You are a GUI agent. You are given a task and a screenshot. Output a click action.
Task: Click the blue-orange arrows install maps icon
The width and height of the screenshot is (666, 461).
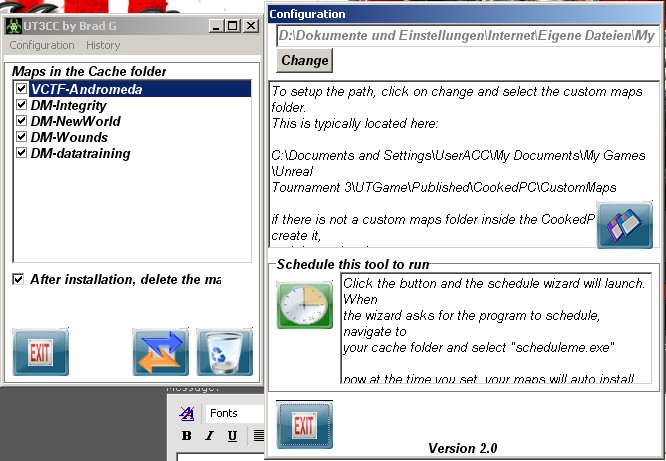(x=160, y=352)
